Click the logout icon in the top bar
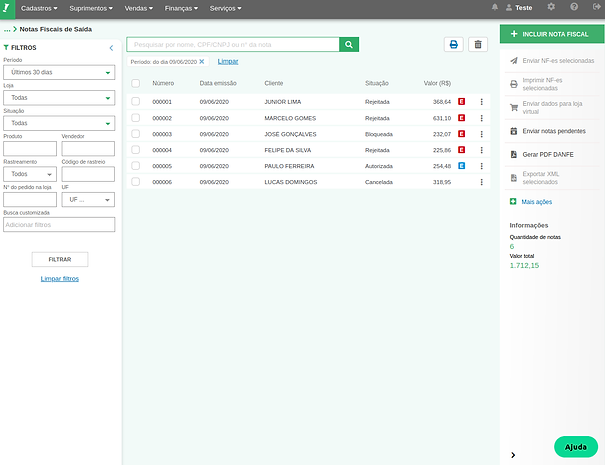The width and height of the screenshot is (605, 465). (x=595, y=7)
